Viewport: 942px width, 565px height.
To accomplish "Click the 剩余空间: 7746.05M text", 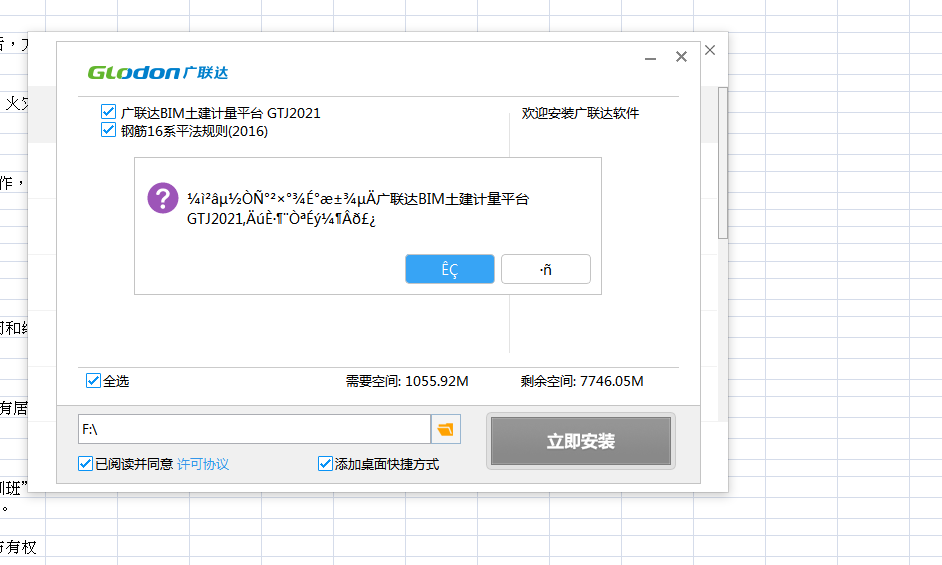I will click(582, 381).
